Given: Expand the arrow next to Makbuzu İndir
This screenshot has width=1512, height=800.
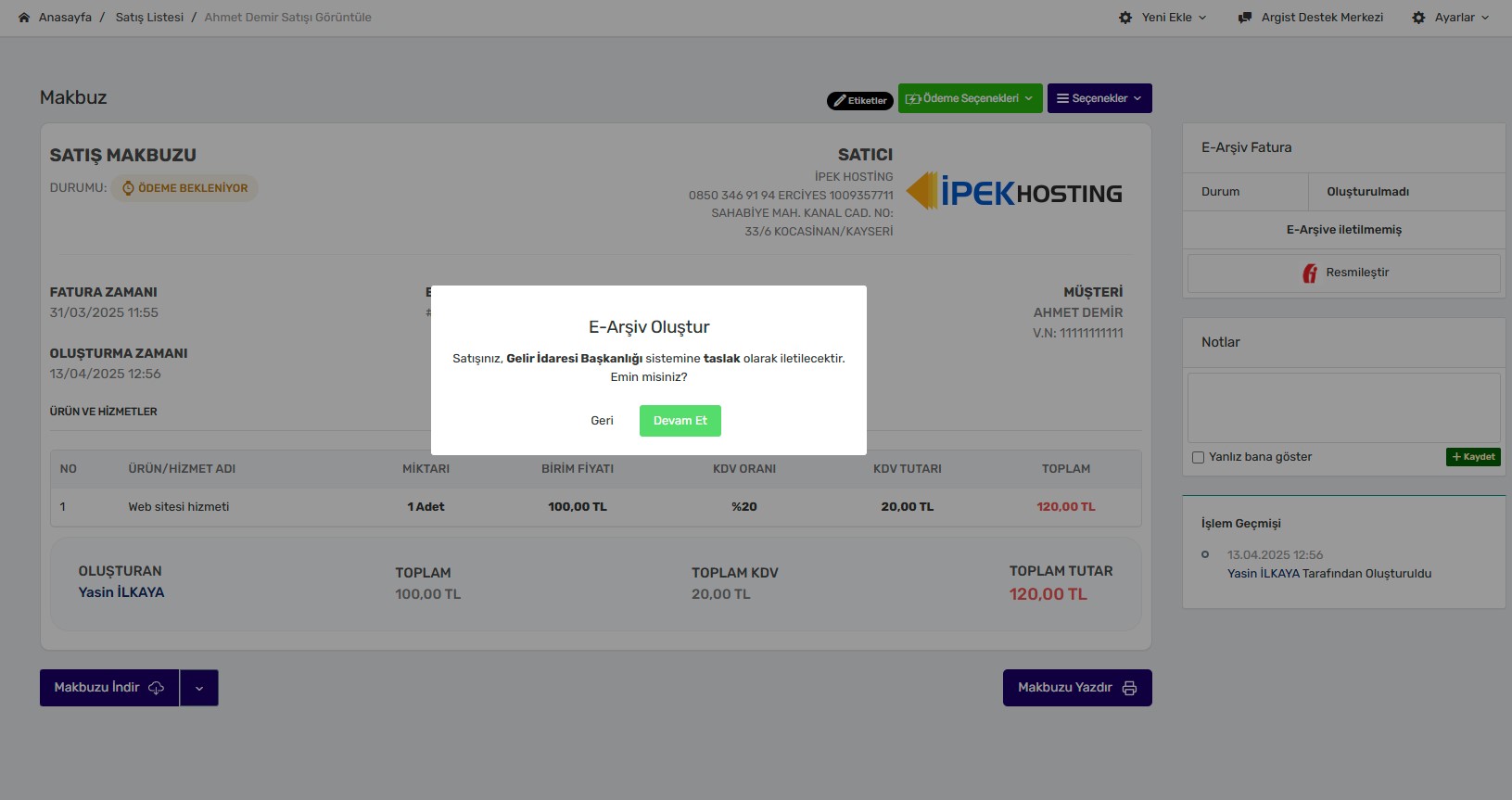Looking at the screenshot, I should (x=199, y=688).
